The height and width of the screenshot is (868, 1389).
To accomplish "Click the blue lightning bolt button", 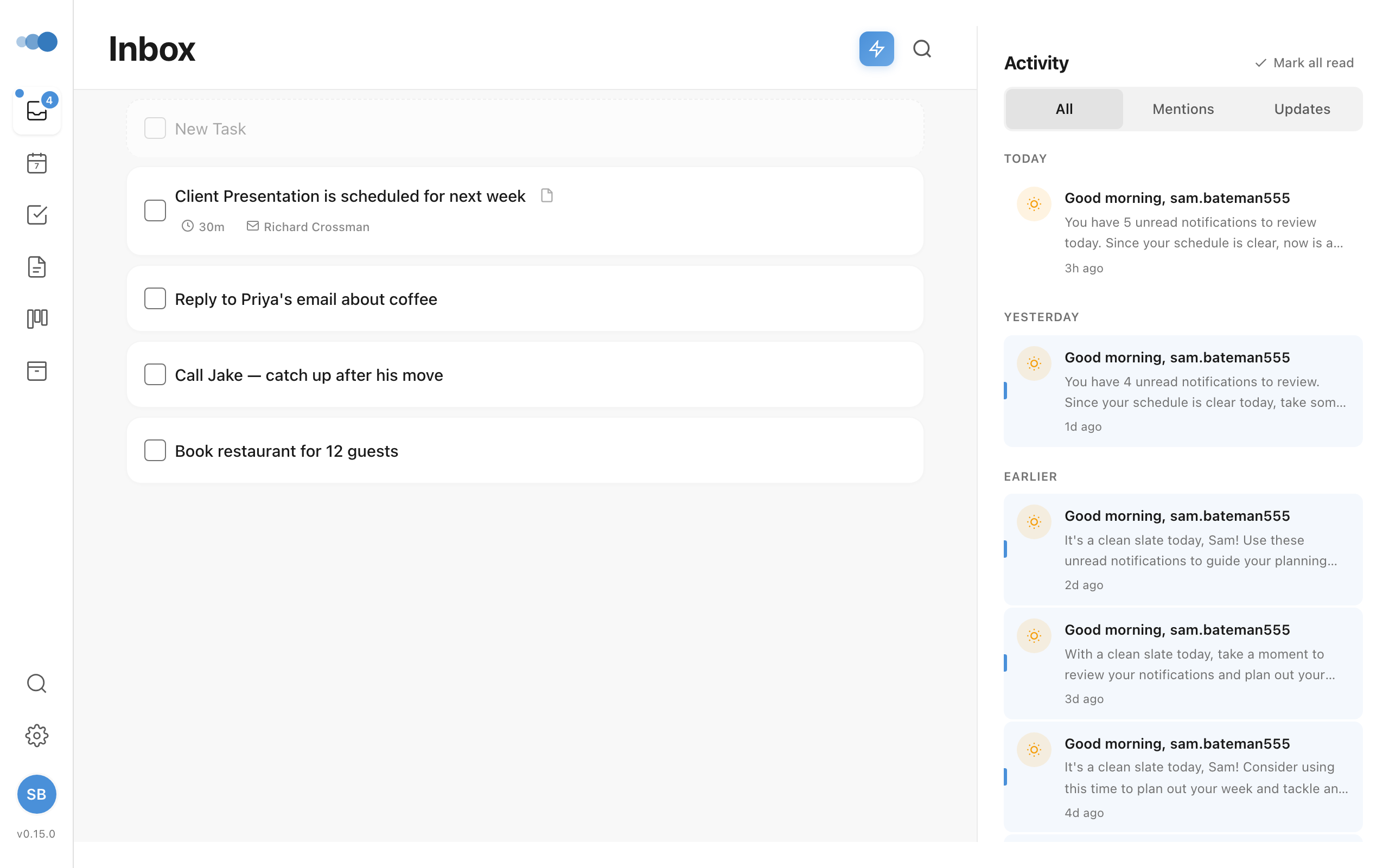I will [x=876, y=49].
